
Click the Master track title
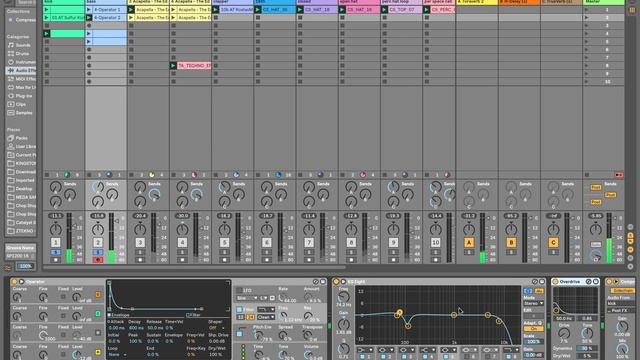[x=603, y=2]
